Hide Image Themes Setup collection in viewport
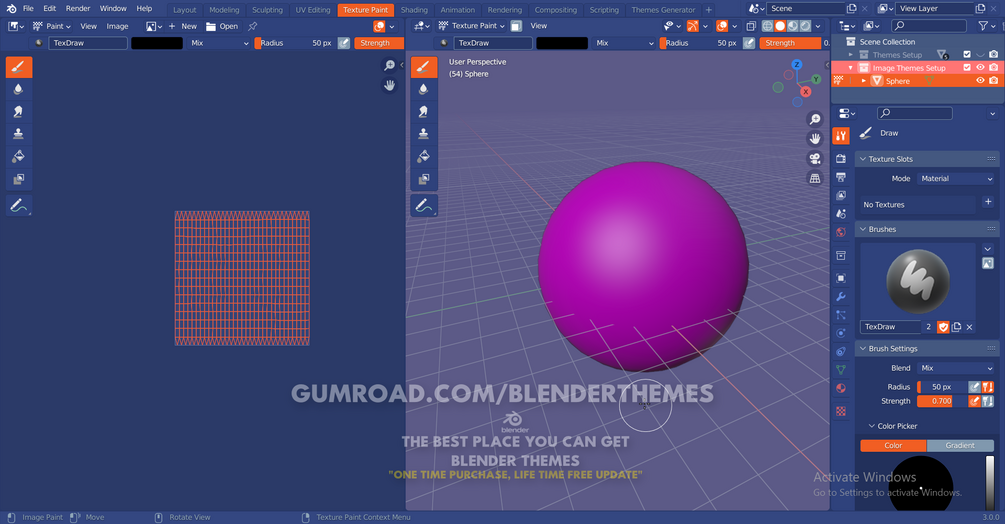 (980, 67)
